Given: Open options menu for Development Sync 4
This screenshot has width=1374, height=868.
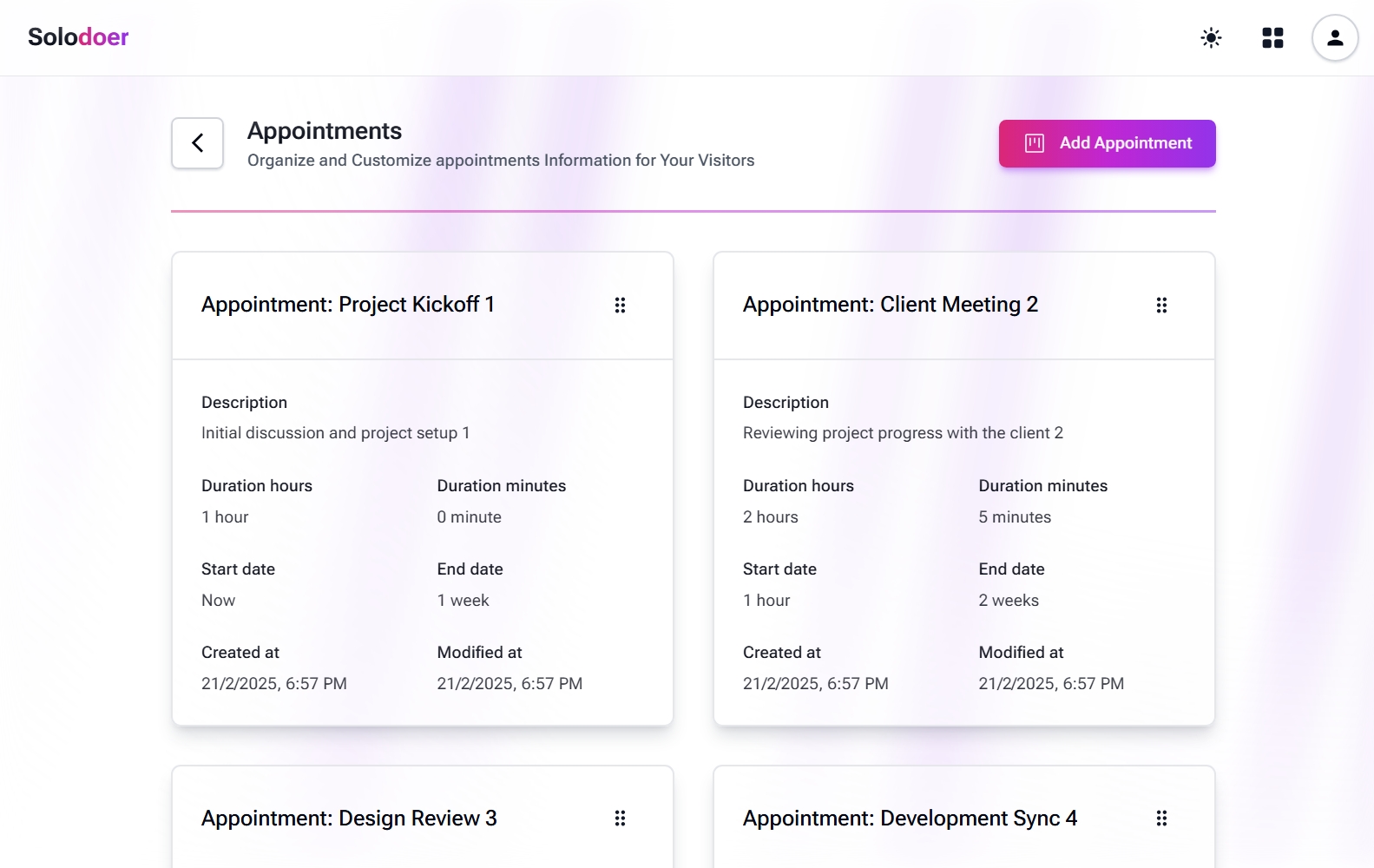Looking at the screenshot, I should tap(1161, 818).
